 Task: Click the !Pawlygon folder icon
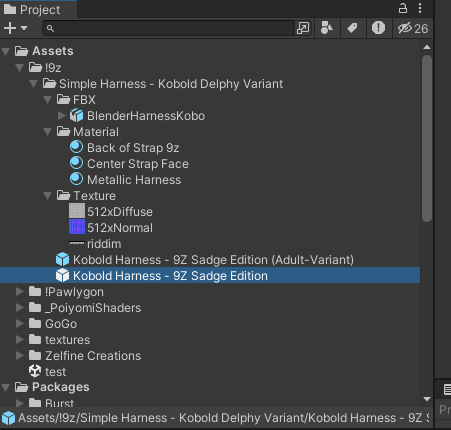click(x=35, y=291)
